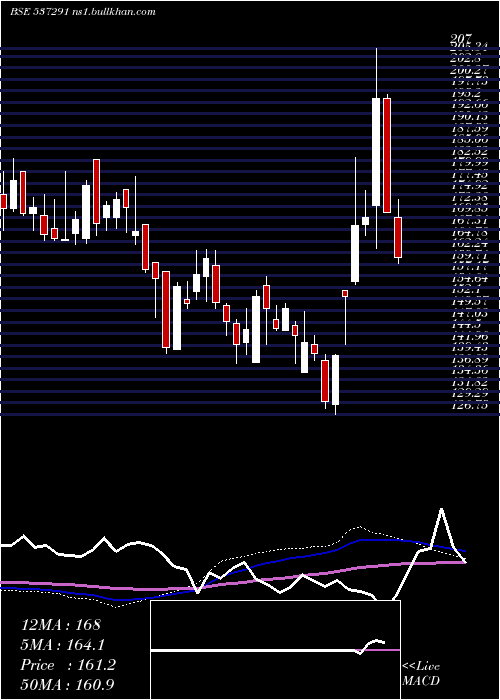Click the tallest white candle peaking near 207
500x700 pixels.
click(x=376, y=152)
